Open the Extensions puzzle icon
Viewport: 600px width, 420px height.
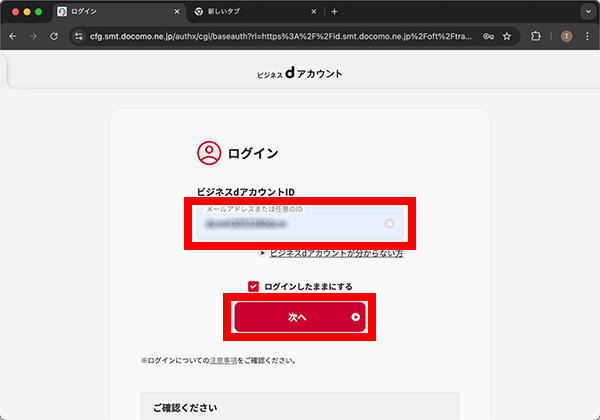click(x=536, y=36)
